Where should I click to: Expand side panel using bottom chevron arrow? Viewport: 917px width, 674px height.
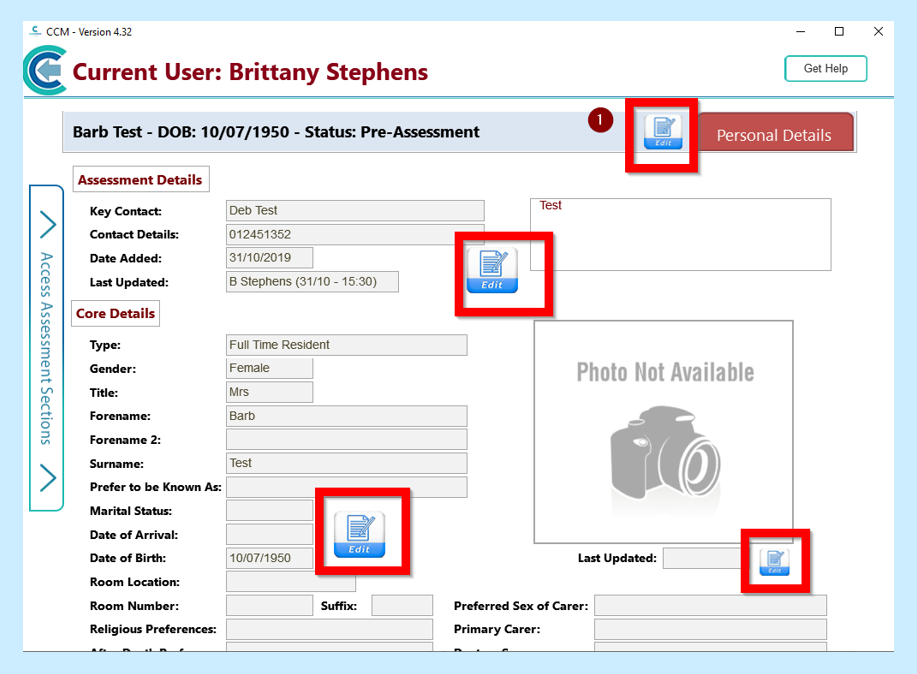click(47, 478)
